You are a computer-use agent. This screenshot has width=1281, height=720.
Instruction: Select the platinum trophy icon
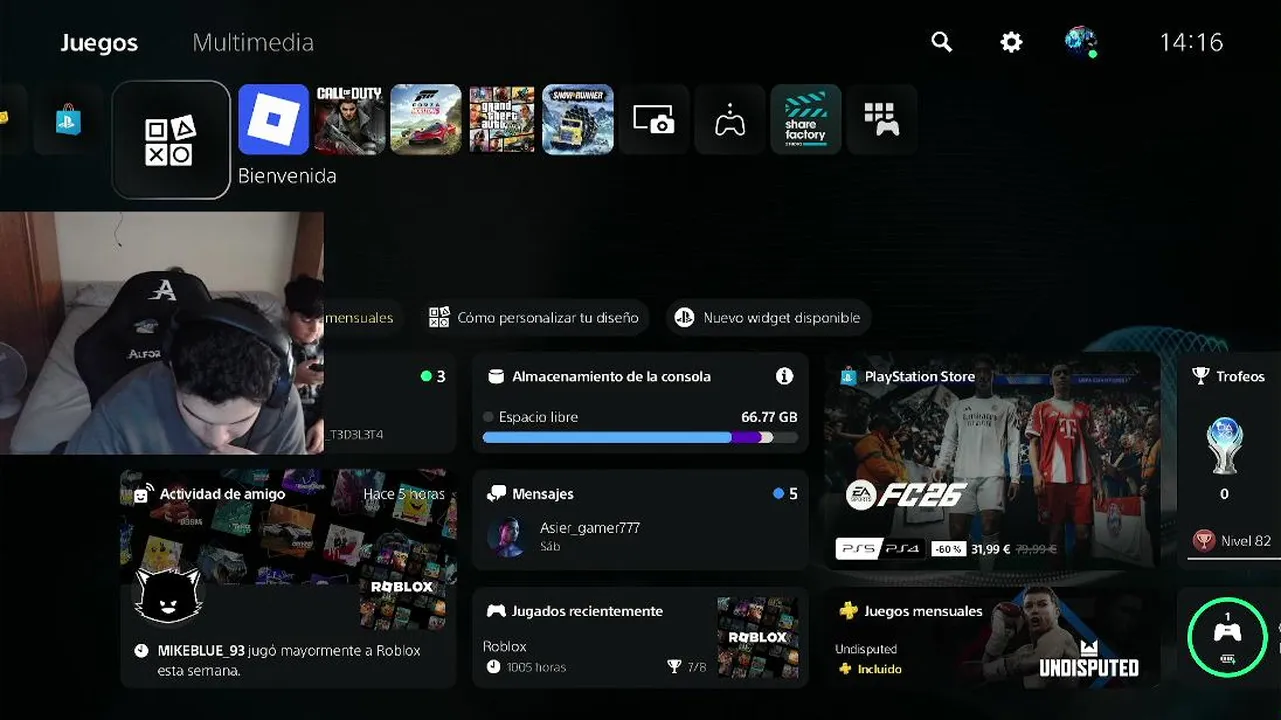pyautogui.click(x=1224, y=445)
